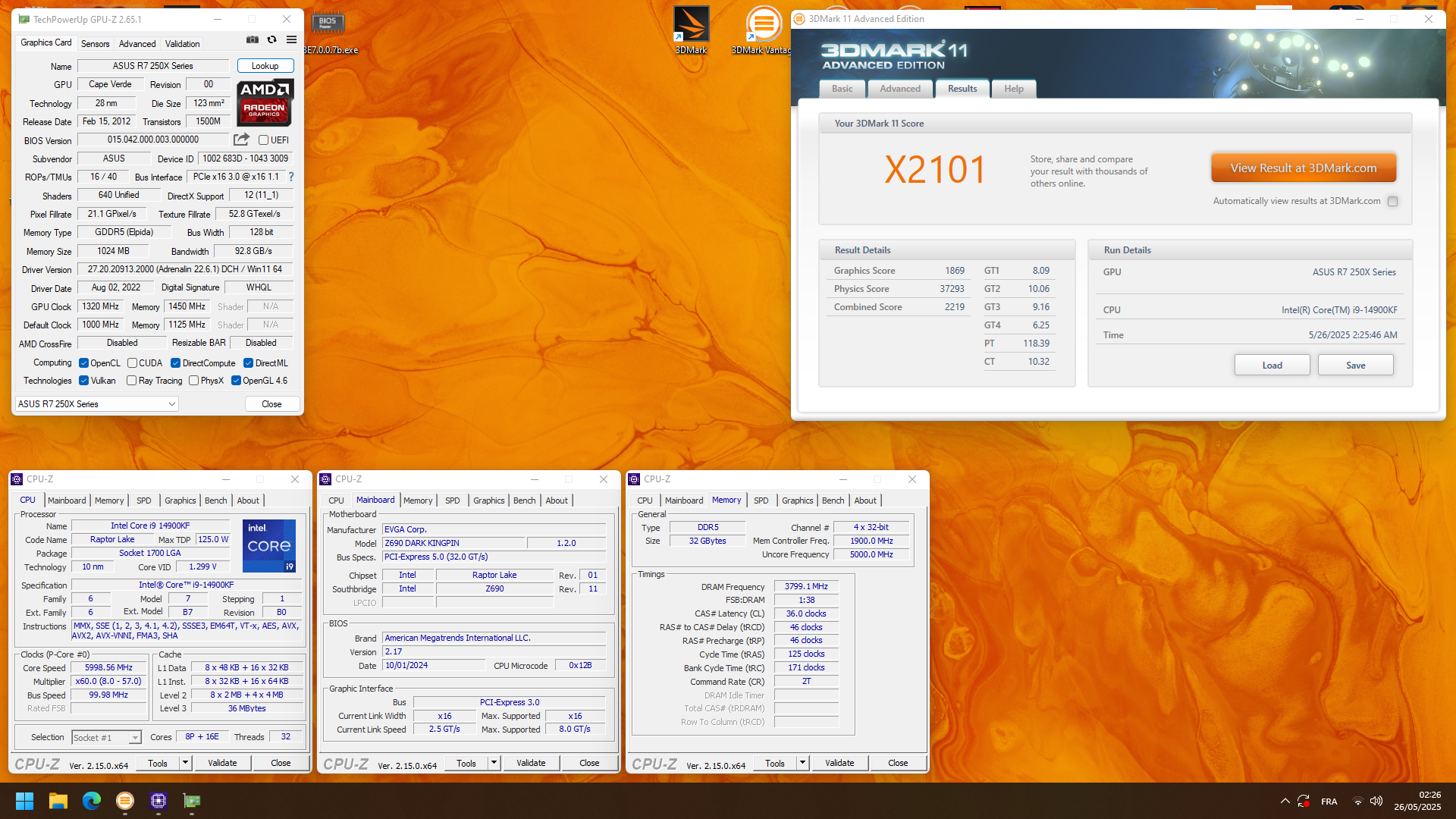This screenshot has width=1456, height=819.
Task: Click sync tray icon near FRA
Action: point(1304,802)
